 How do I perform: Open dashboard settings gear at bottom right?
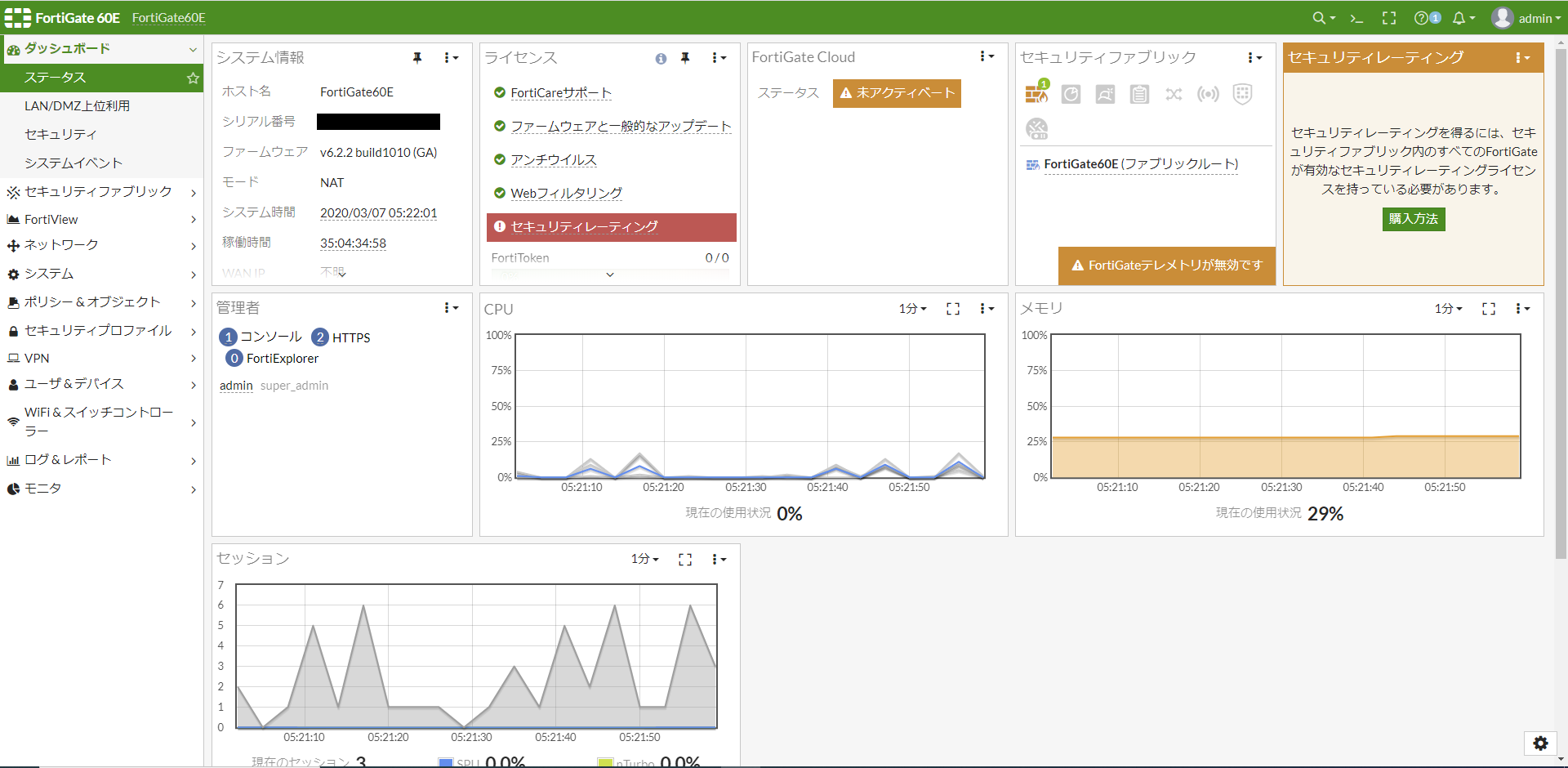click(x=1540, y=743)
